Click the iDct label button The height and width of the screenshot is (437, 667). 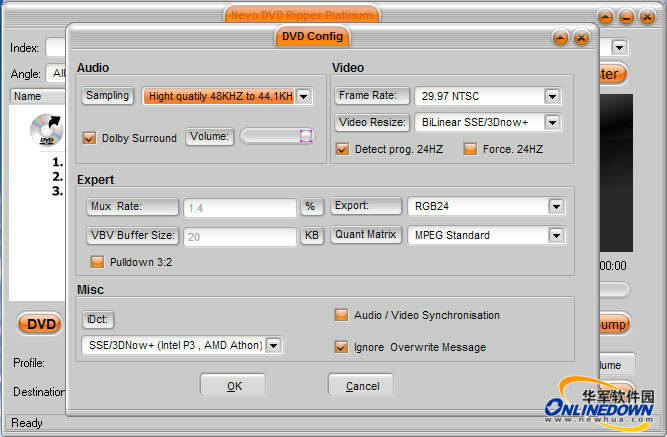pyautogui.click(x=98, y=319)
